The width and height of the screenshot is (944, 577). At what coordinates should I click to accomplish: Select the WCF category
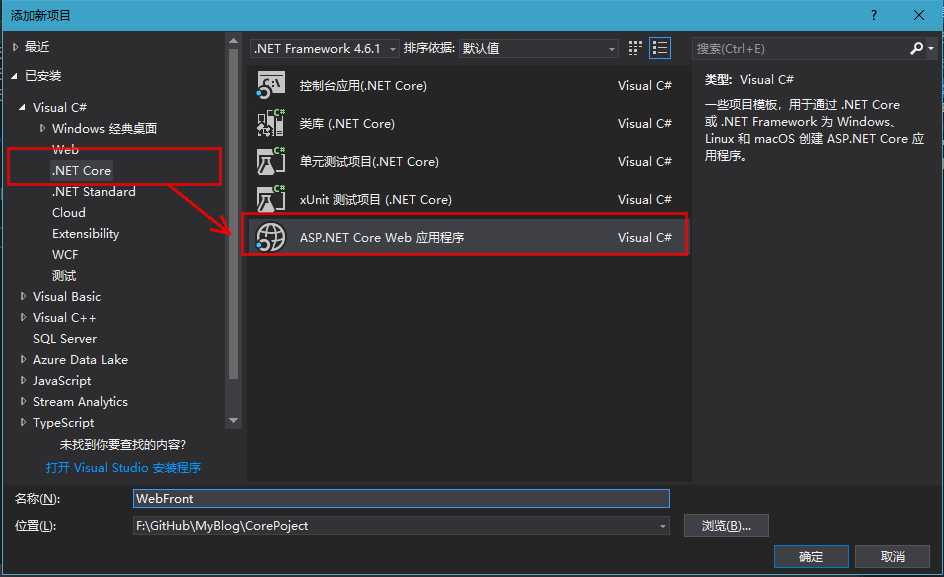pyautogui.click(x=65, y=255)
